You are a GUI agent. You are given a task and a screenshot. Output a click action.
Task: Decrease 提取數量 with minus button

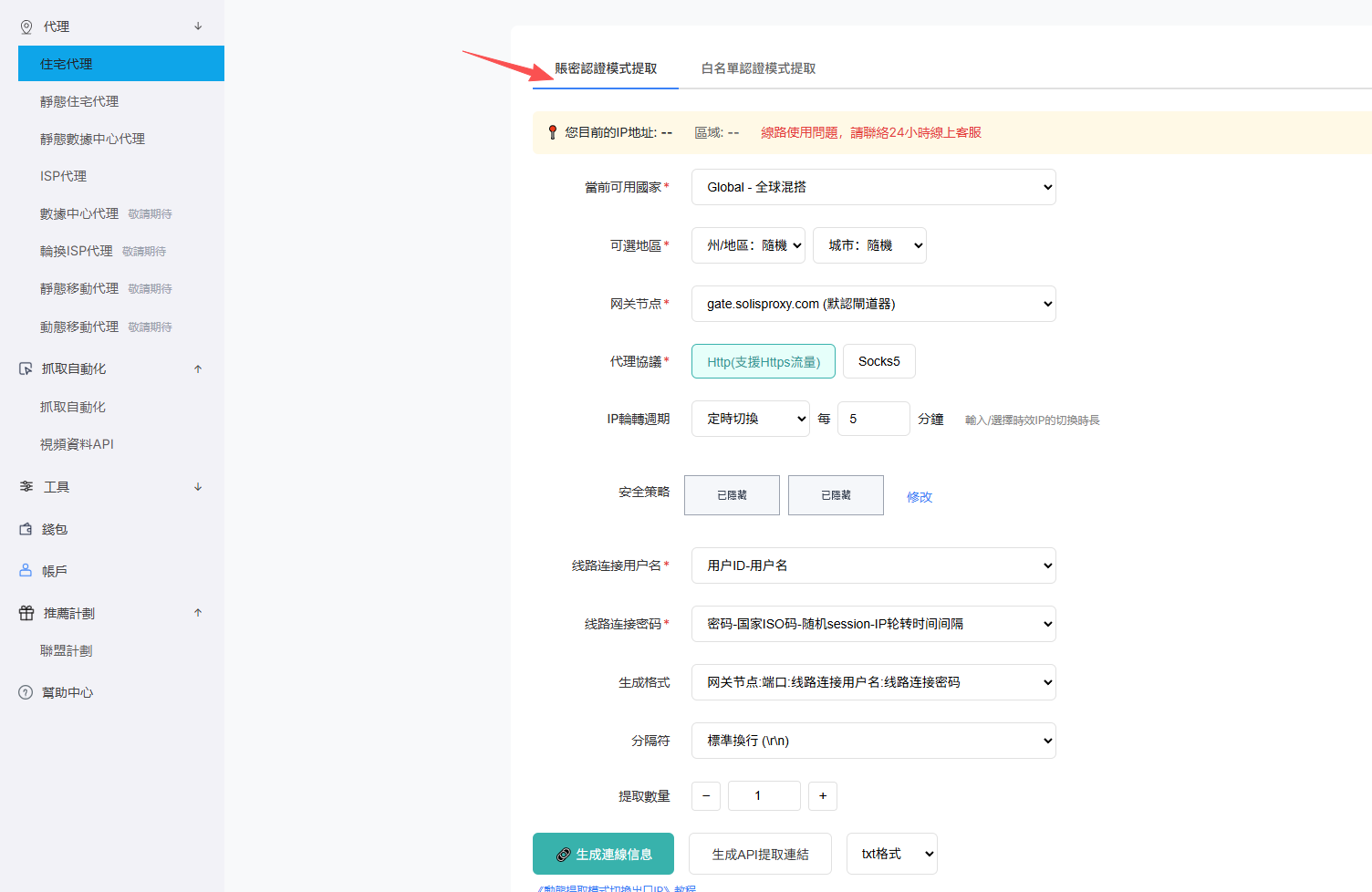tap(706, 795)
